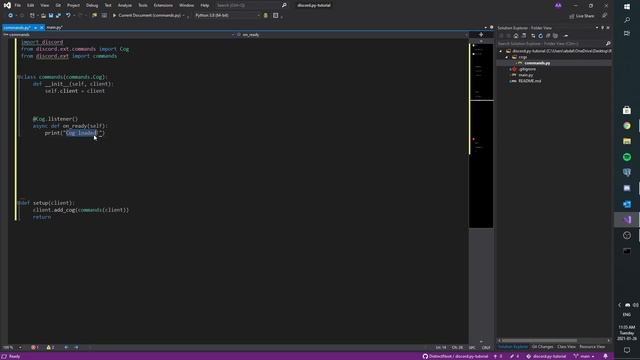Click the warning count indicator
The height and width of the screenshot is (360, 640).
(50, 348)
